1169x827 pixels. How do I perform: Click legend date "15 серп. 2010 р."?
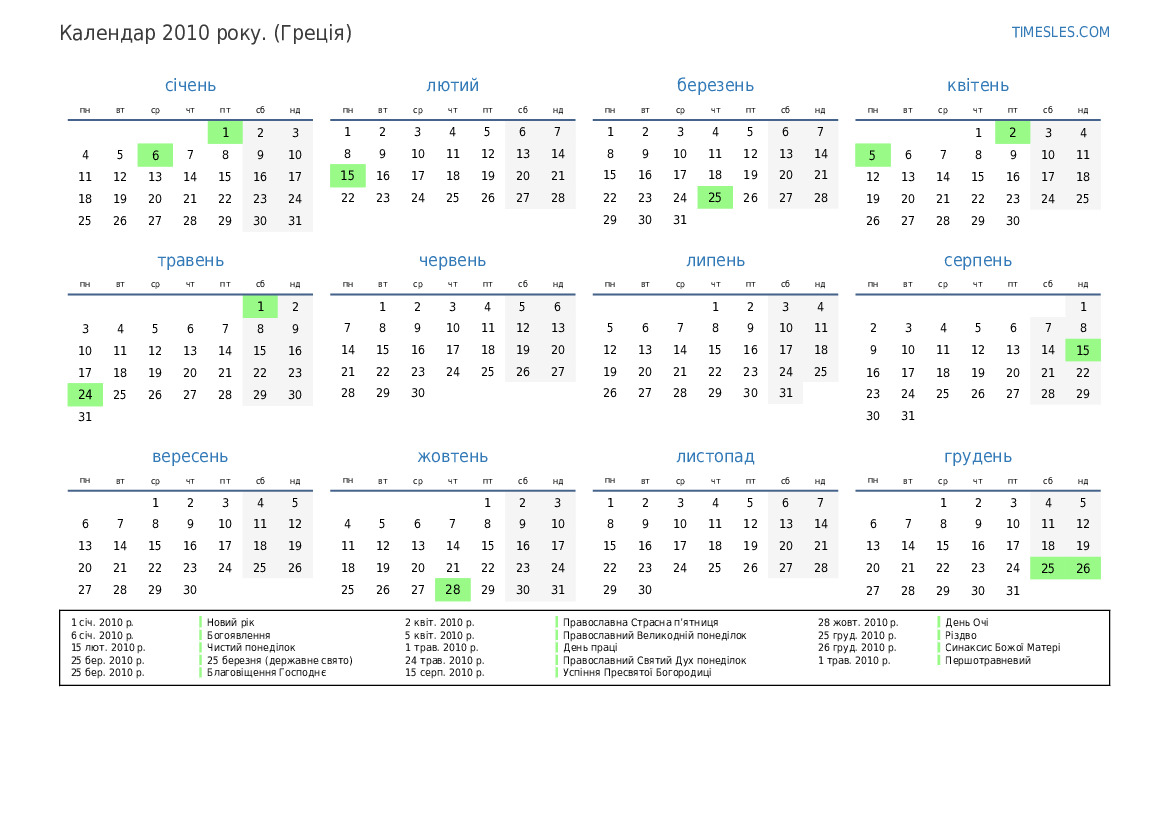pyautogui.click(x=444, y=672)
